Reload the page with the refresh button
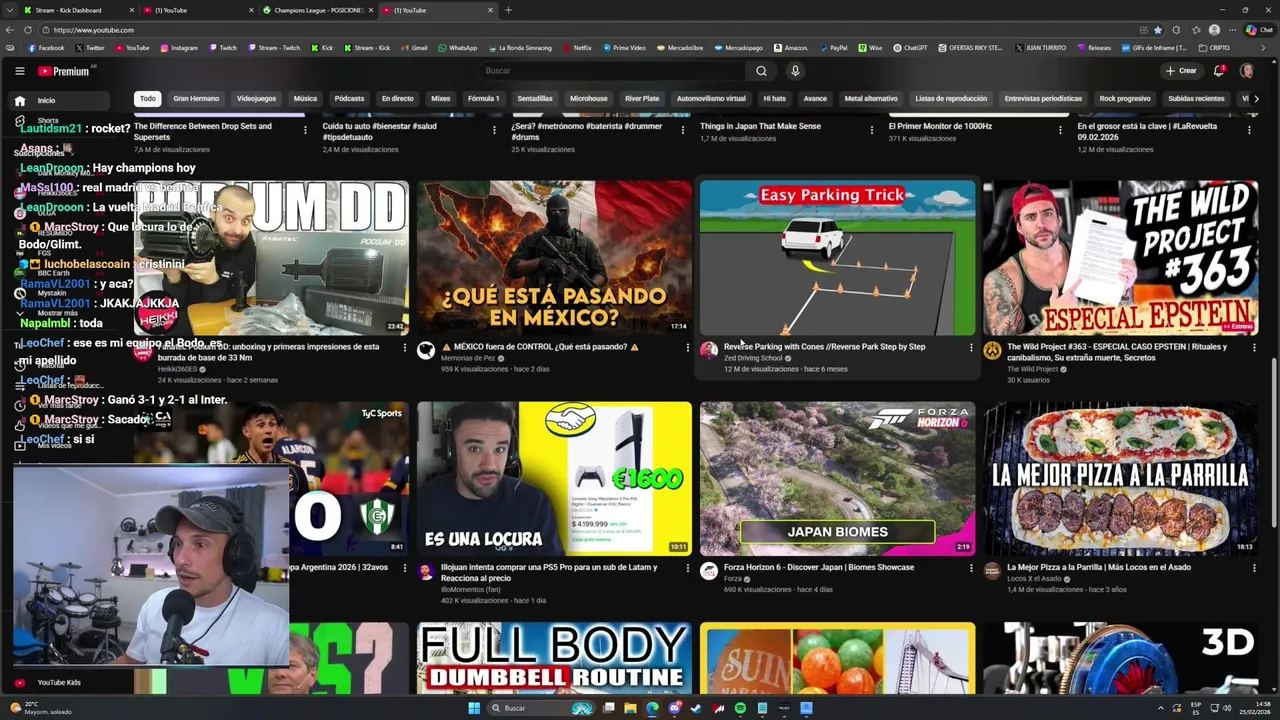1280x720 pixels. (x=30, y=30)
